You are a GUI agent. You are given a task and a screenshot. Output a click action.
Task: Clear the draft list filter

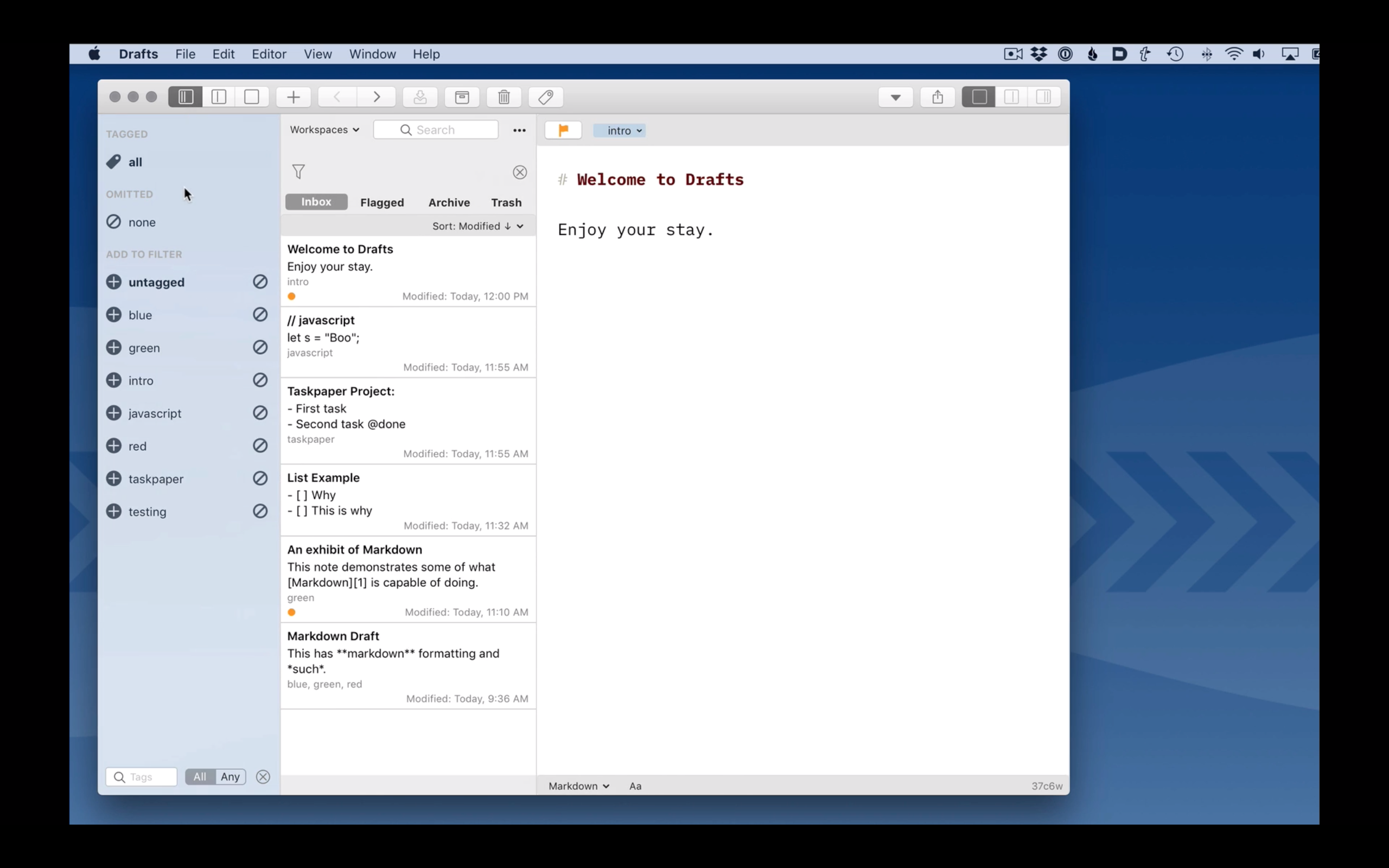pos(519,172)
